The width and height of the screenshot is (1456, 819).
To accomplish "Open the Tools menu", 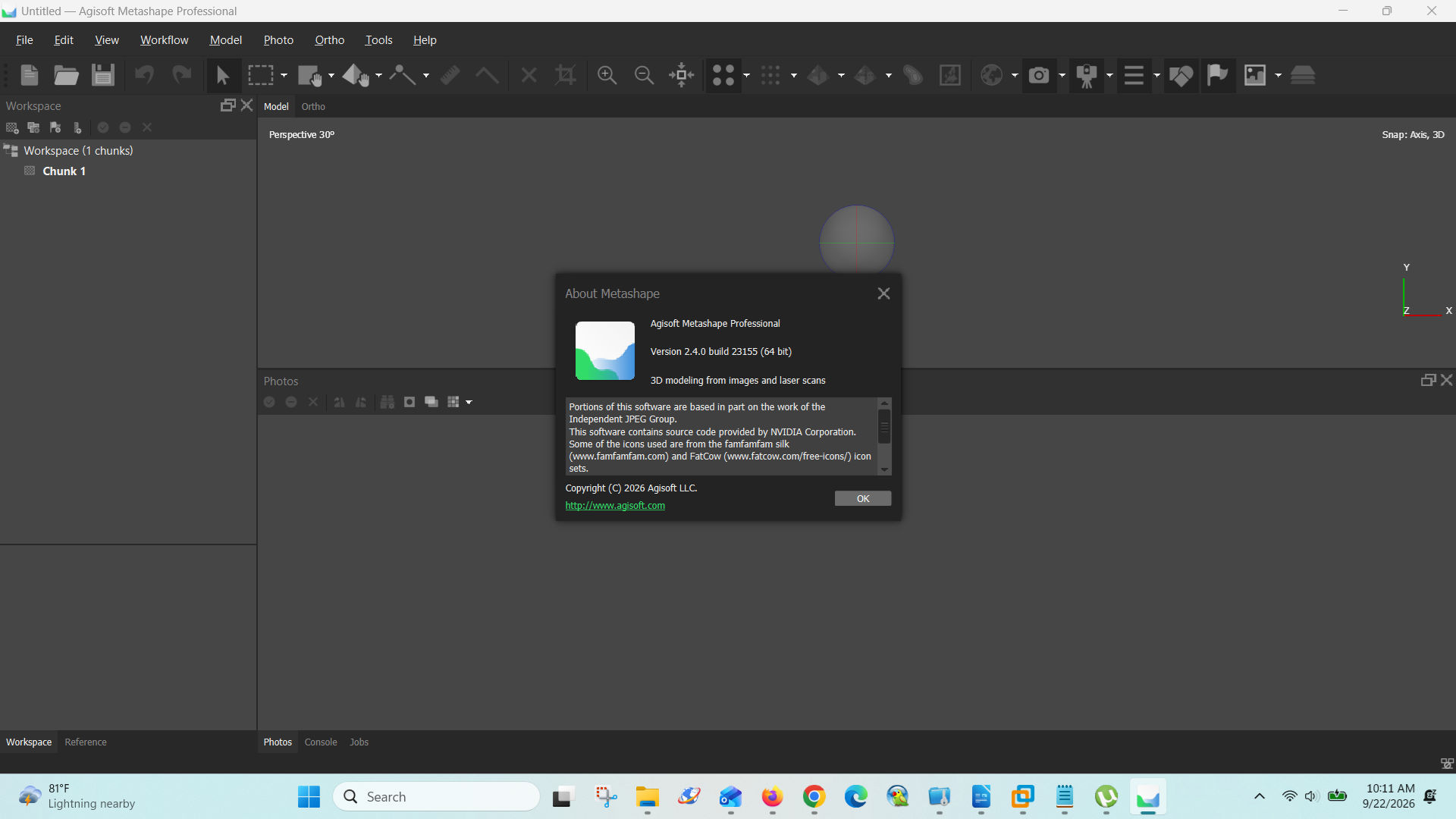I will tap(378, 40).
